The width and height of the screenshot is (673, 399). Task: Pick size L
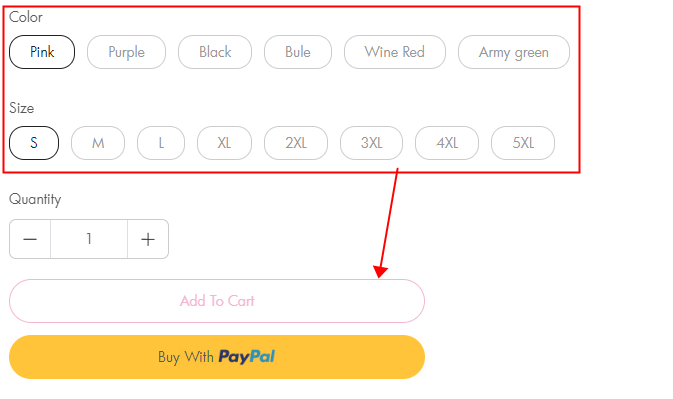pos(161,143)
